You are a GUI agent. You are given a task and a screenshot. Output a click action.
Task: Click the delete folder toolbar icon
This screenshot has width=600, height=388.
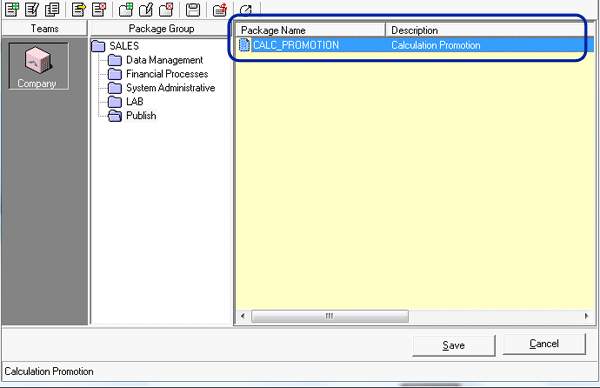pyautogui.click(x=166, y=10)
